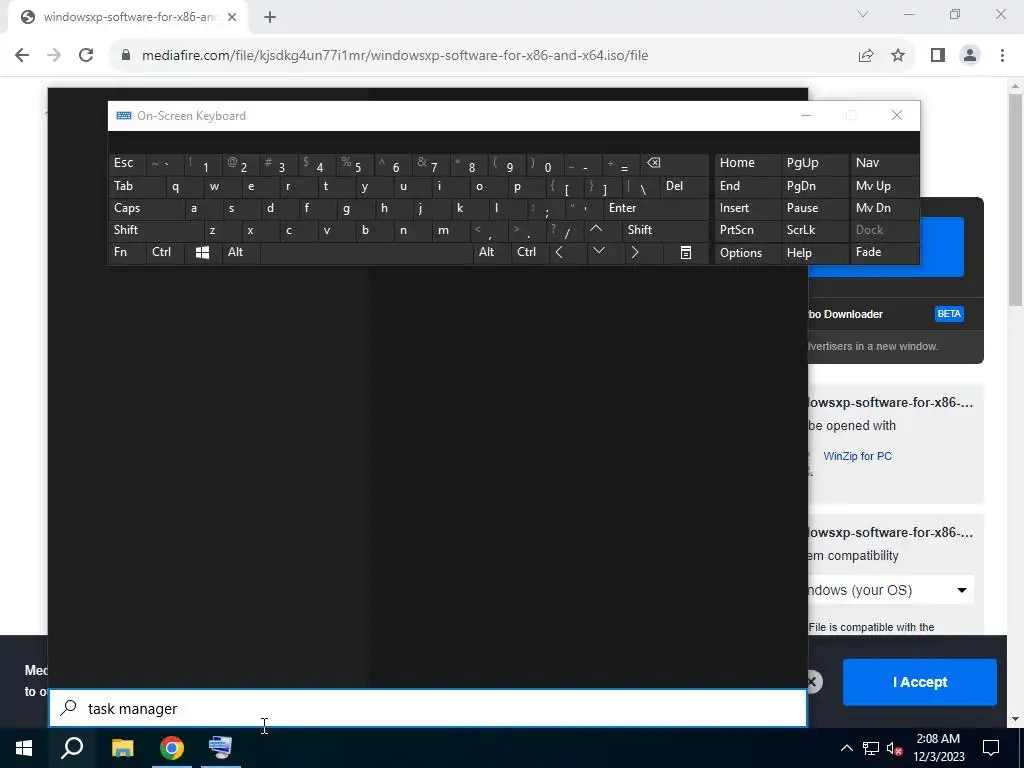The height and width of the screenshot is (768, 1024).
Task: Click the Chrome address bar URL
Action: point(394,55)
